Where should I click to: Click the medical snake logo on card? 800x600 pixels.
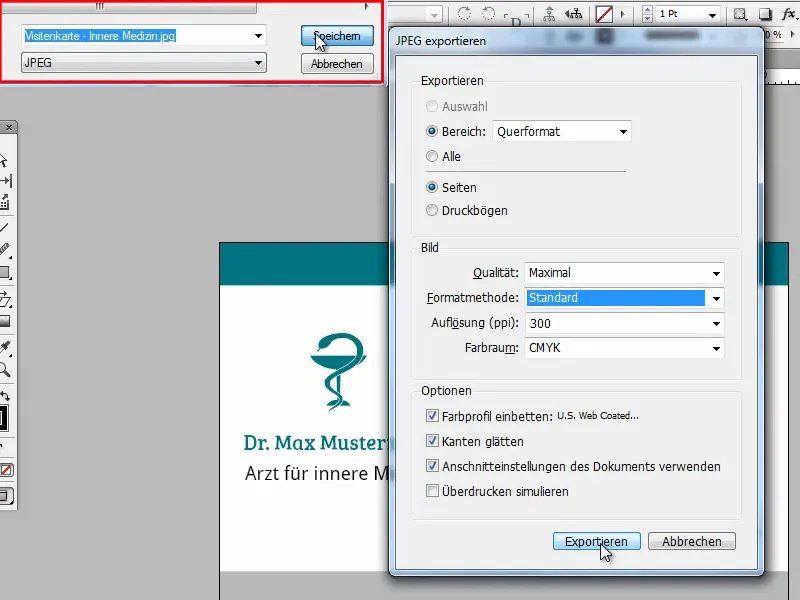click(338, 372)
